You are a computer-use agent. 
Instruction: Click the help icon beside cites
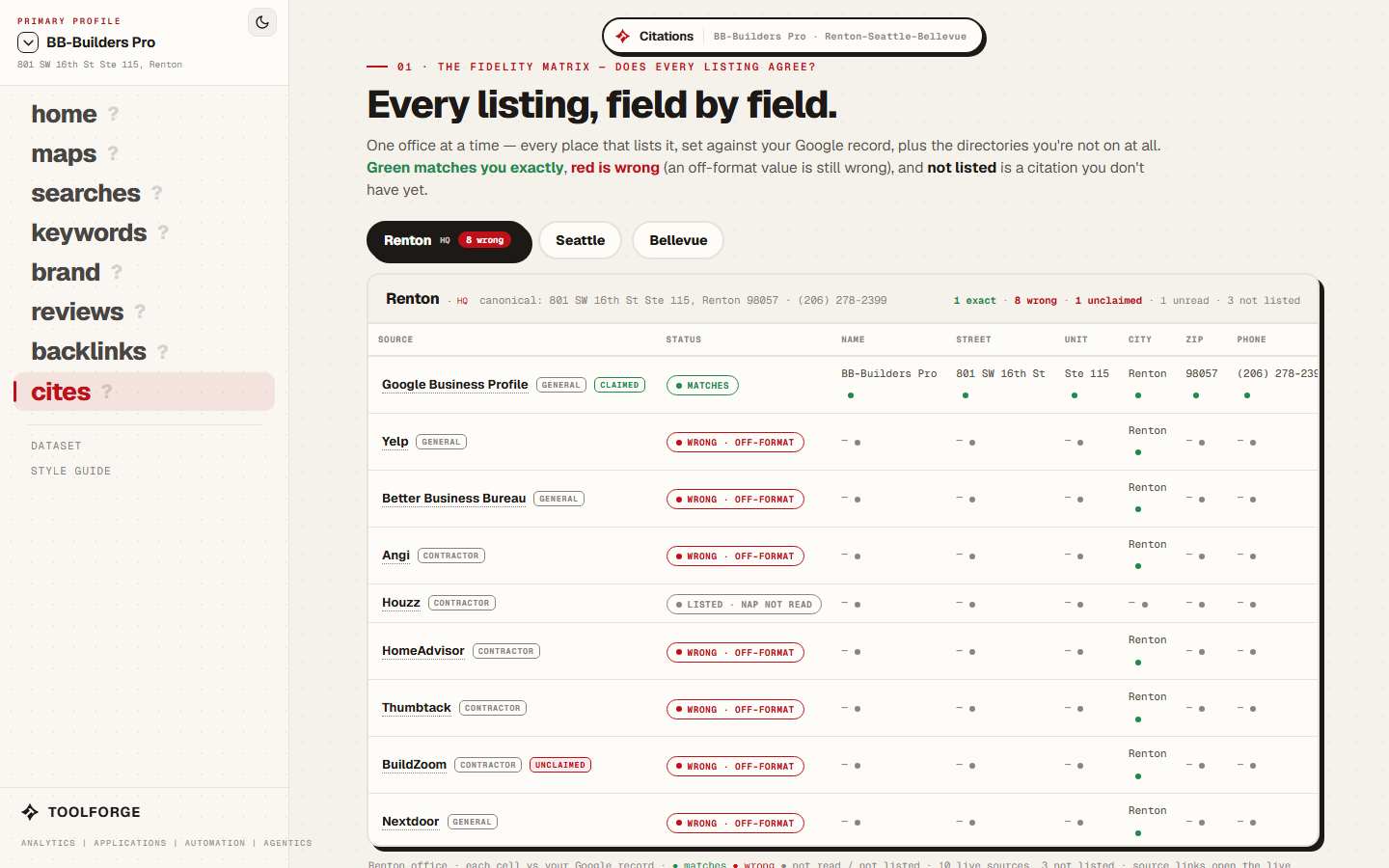point(107,392)
